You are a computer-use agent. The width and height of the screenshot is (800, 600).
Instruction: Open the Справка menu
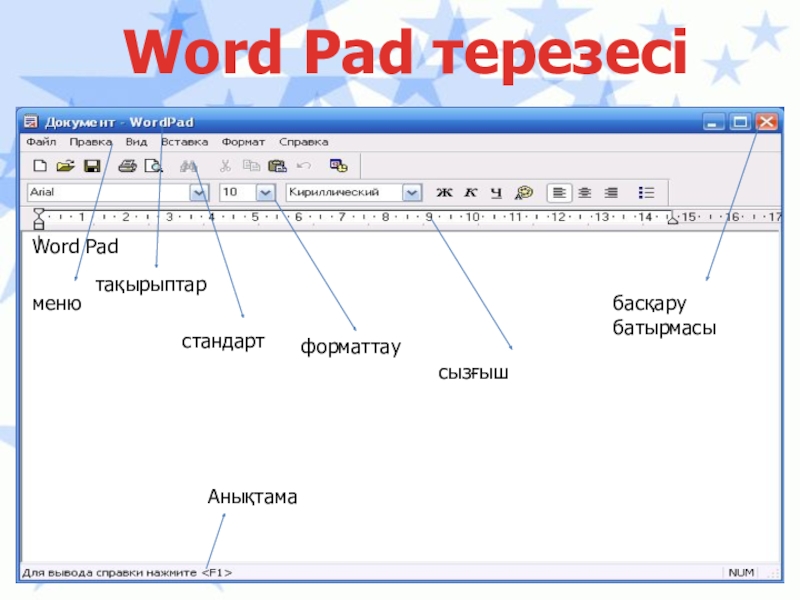click(x=304, y=142)
